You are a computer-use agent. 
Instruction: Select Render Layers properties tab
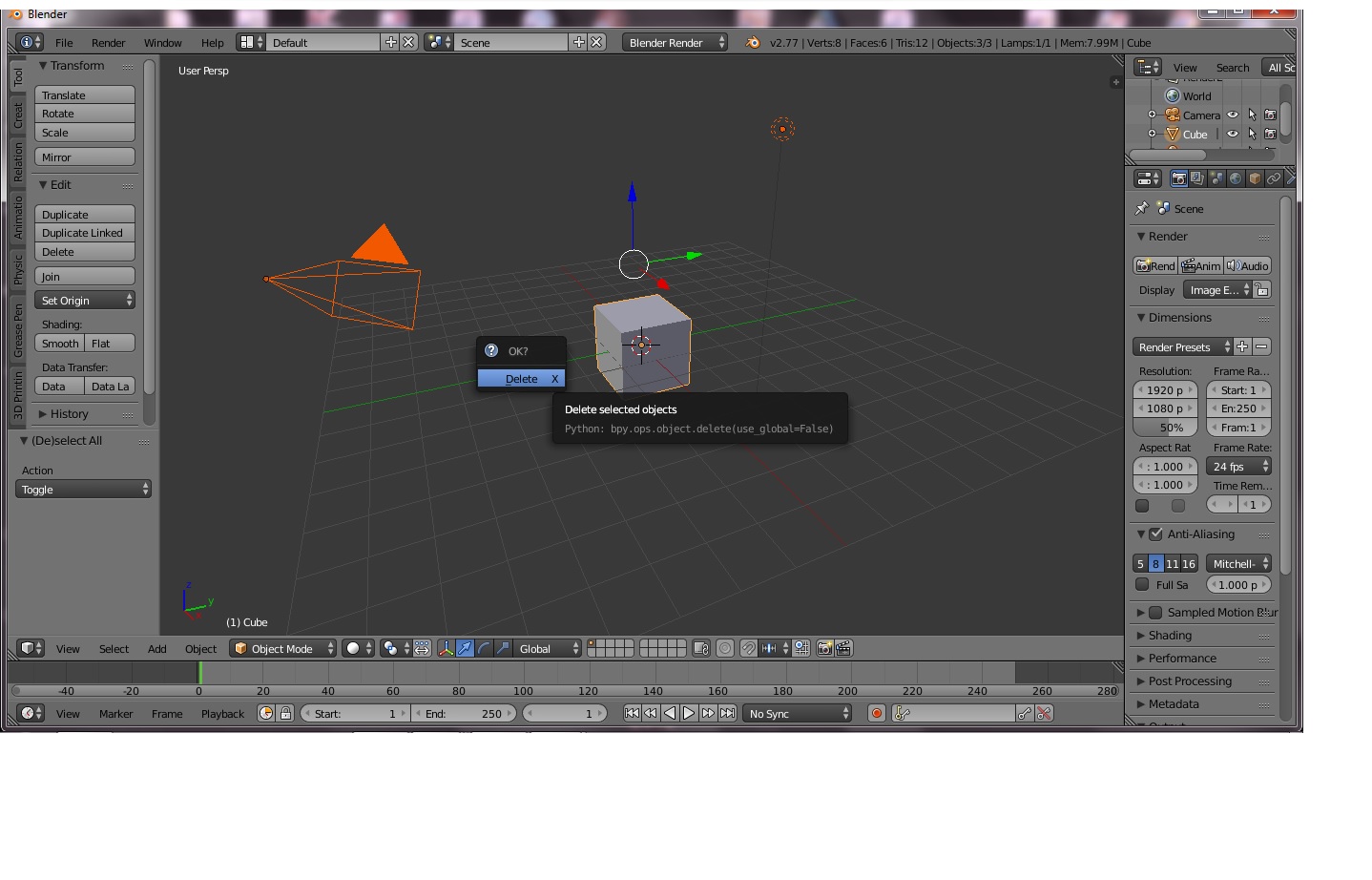pos(1197,178)
